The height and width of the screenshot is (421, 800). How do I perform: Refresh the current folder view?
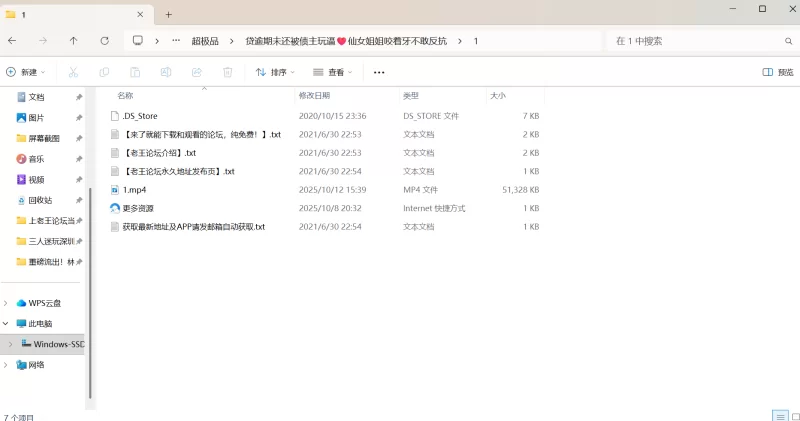click(x=104, y=41)
